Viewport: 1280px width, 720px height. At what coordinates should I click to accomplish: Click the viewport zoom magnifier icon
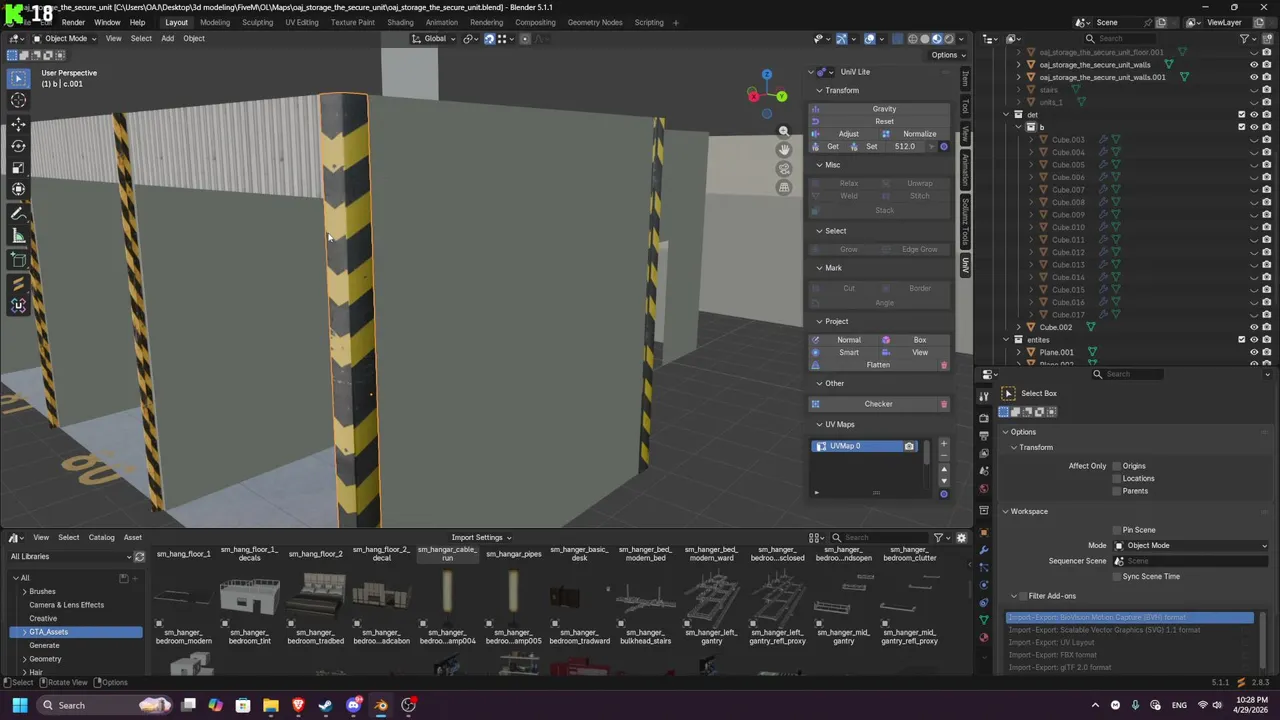(x=784, y=131)
